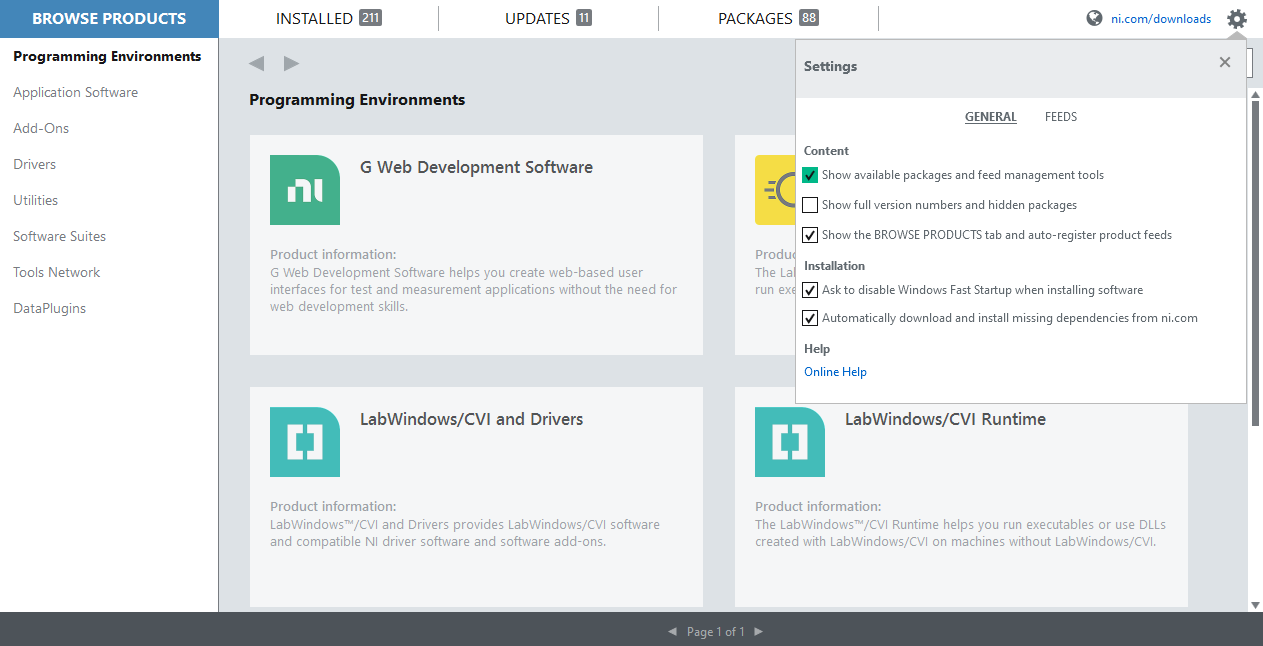Enable Show full version numbers and hidden packages
1263x646 pixels.
tap(810, 205)
